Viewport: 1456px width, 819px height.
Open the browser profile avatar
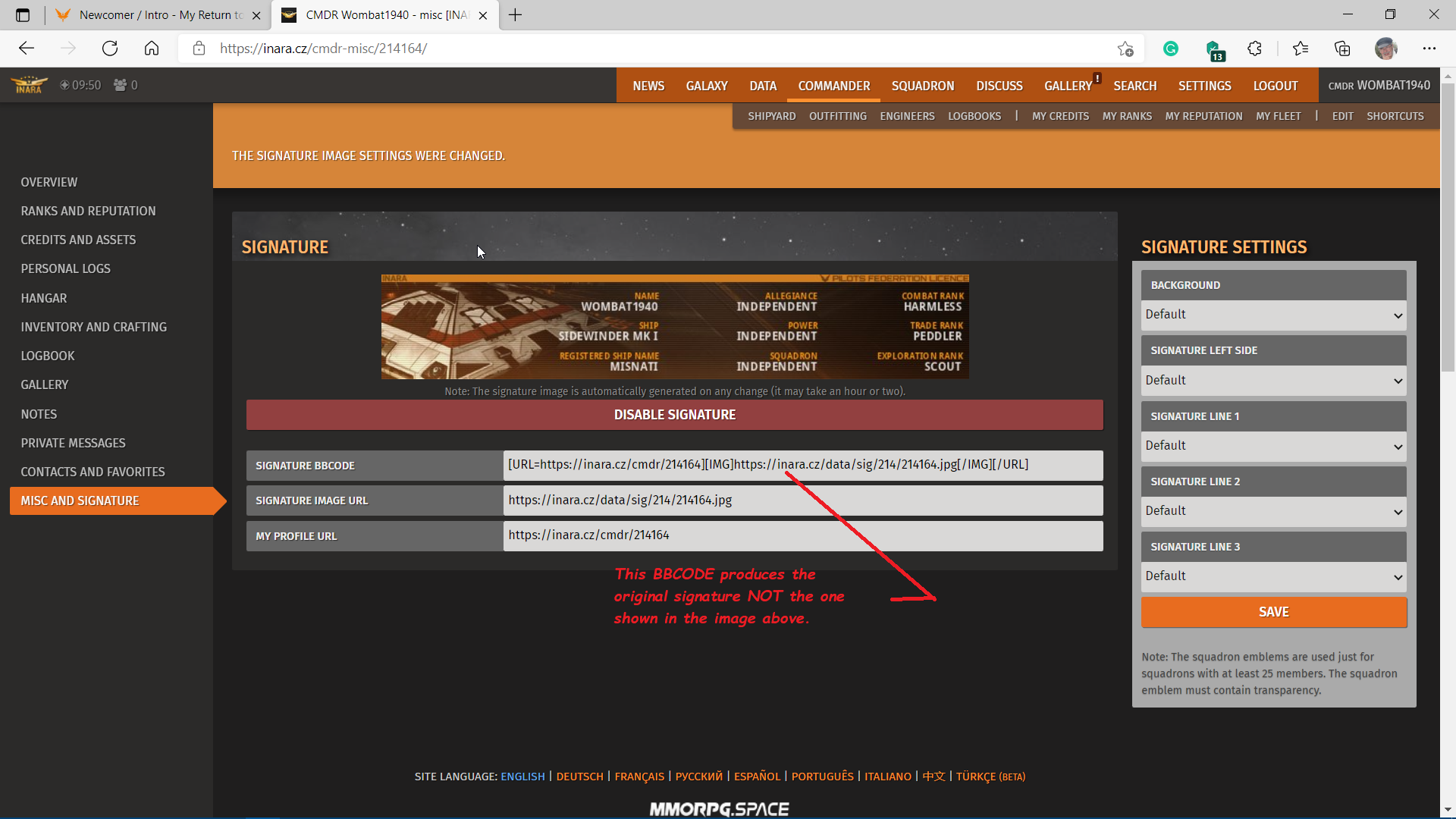(1385, 49)
